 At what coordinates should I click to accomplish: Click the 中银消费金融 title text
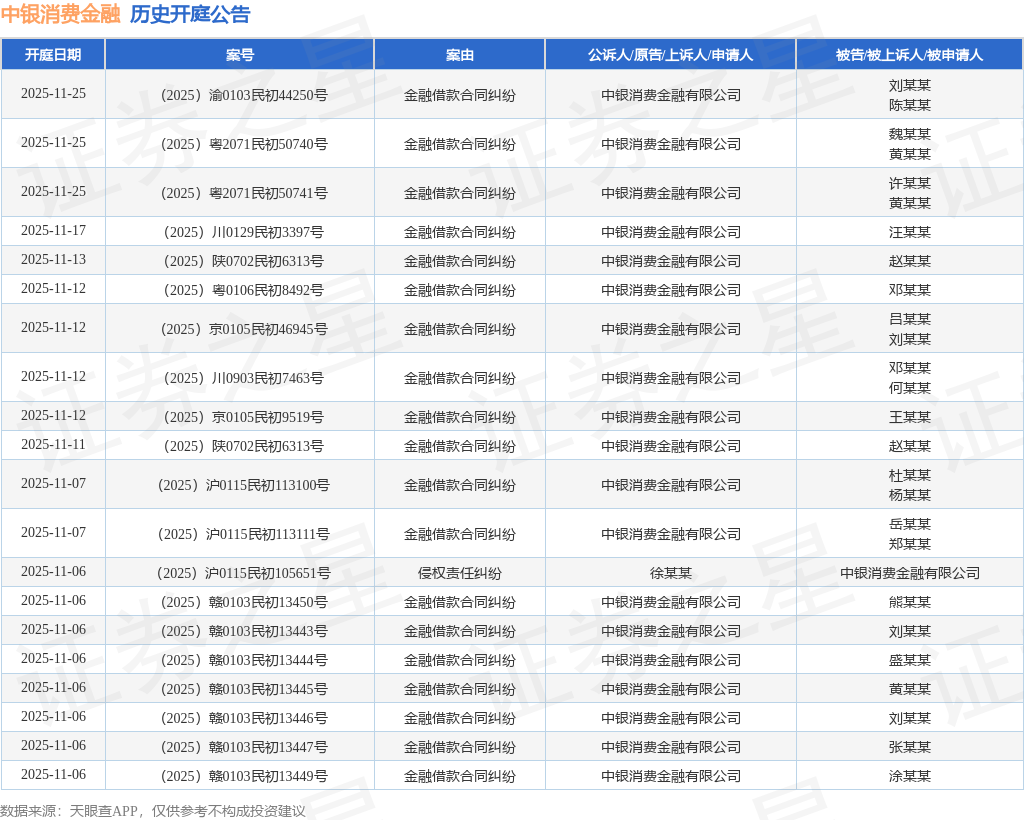click(x=61, y=14)
